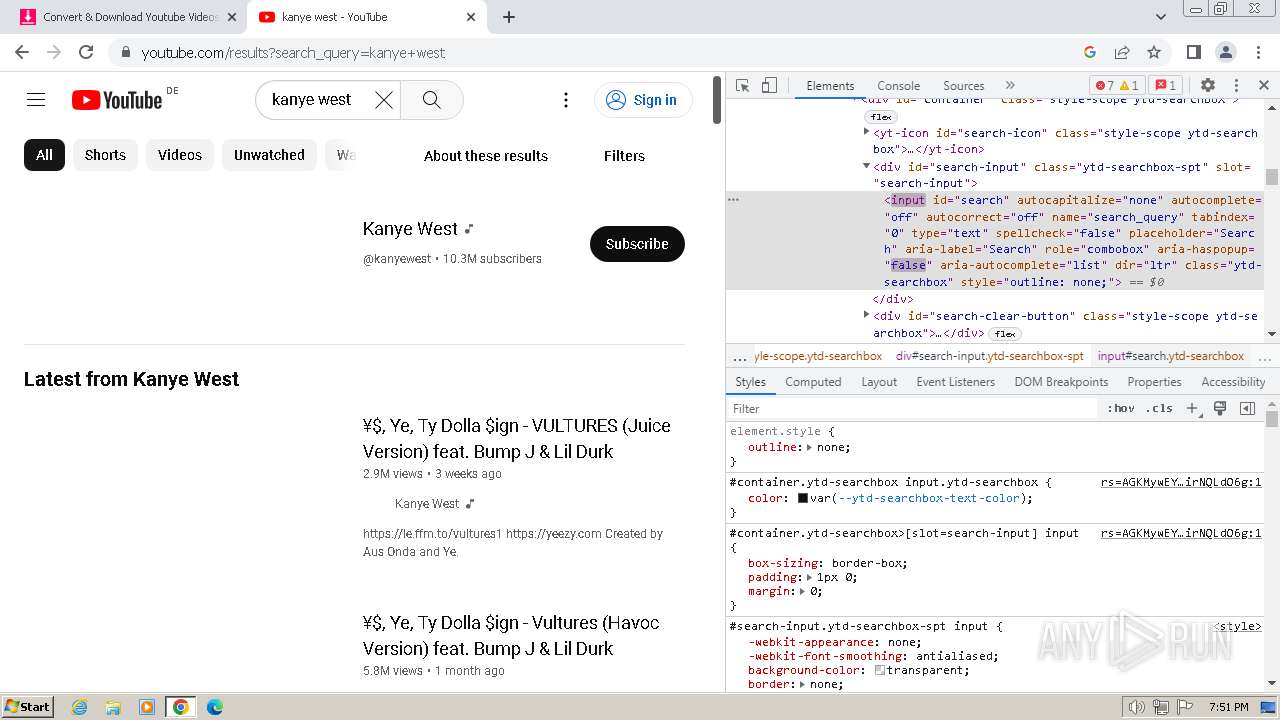1280x720 pixels.
Task: Open VULTURES (Juice Version) video title
Action: (x=517, y=438)
